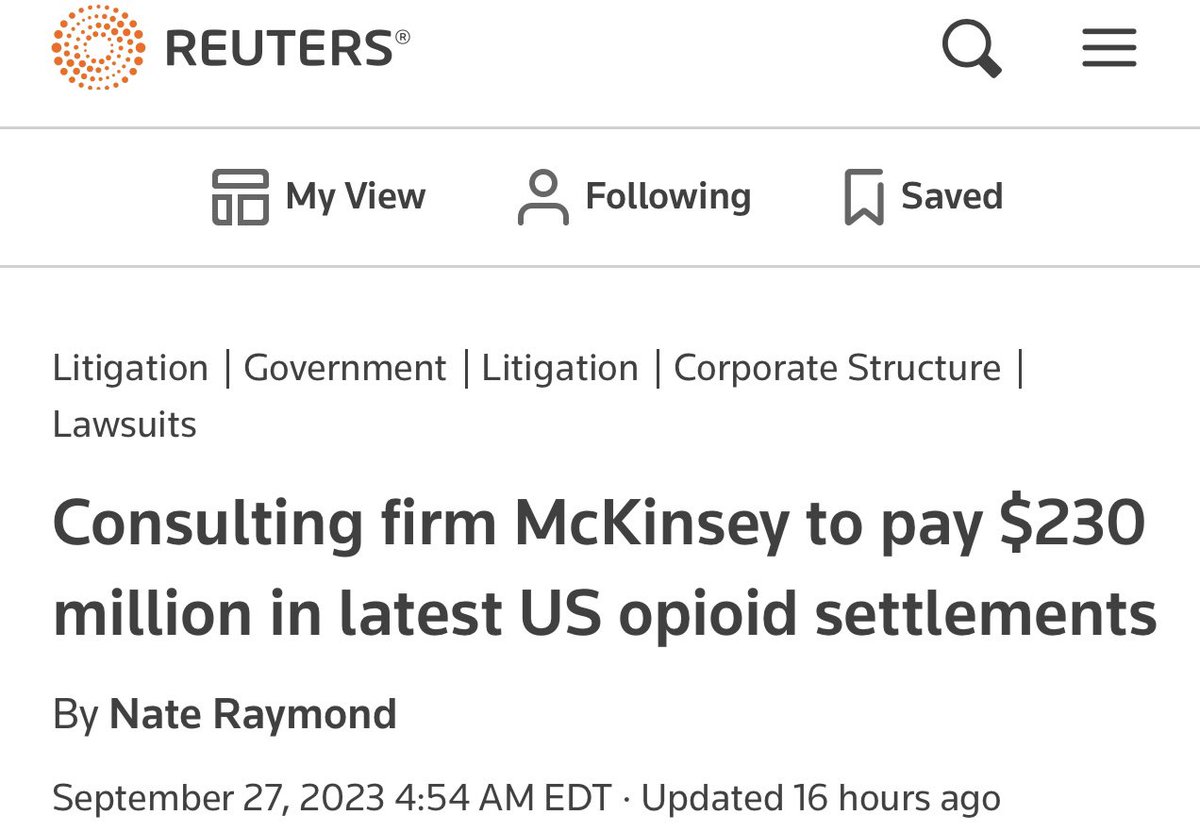Screen dimensions: 1200x832
Task: Open the first Litigation category link
Action: (x=130, y=368)
